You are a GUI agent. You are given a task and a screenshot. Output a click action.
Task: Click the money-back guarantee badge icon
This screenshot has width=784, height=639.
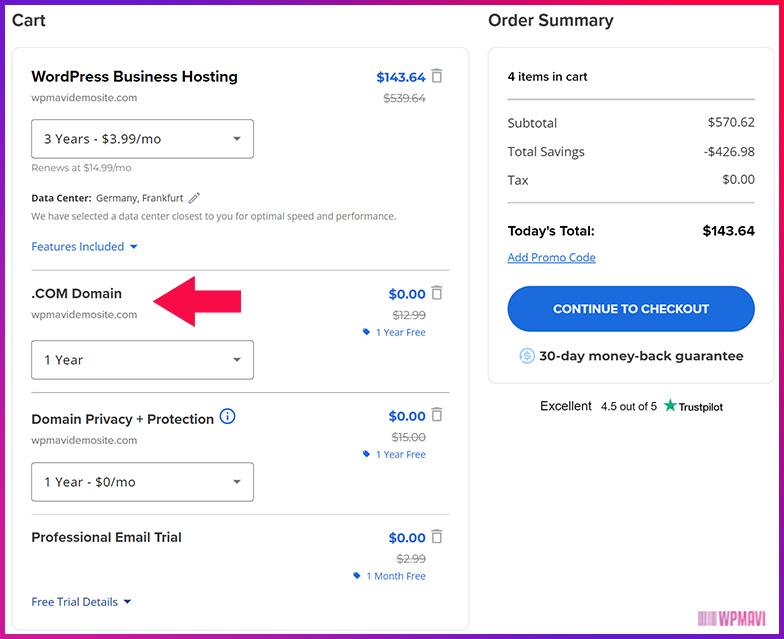[x=527, y=356]
